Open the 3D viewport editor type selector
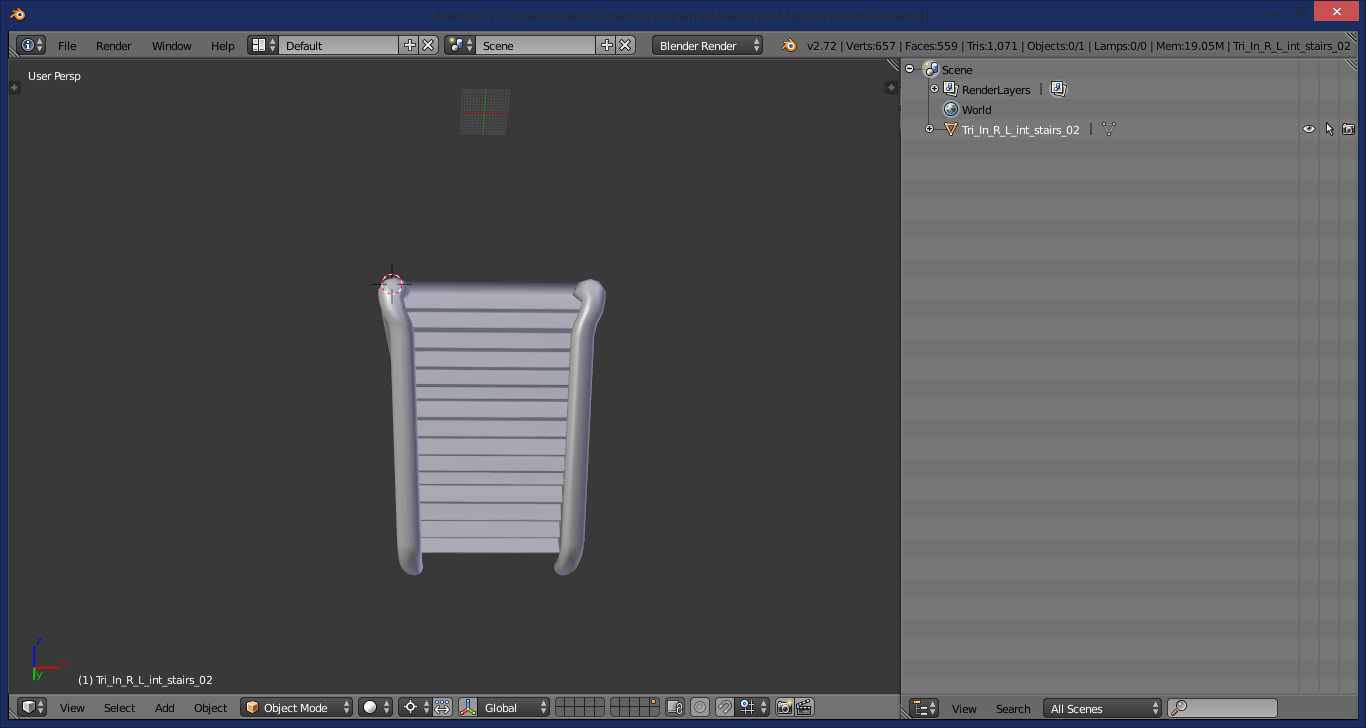 point(32,707)
